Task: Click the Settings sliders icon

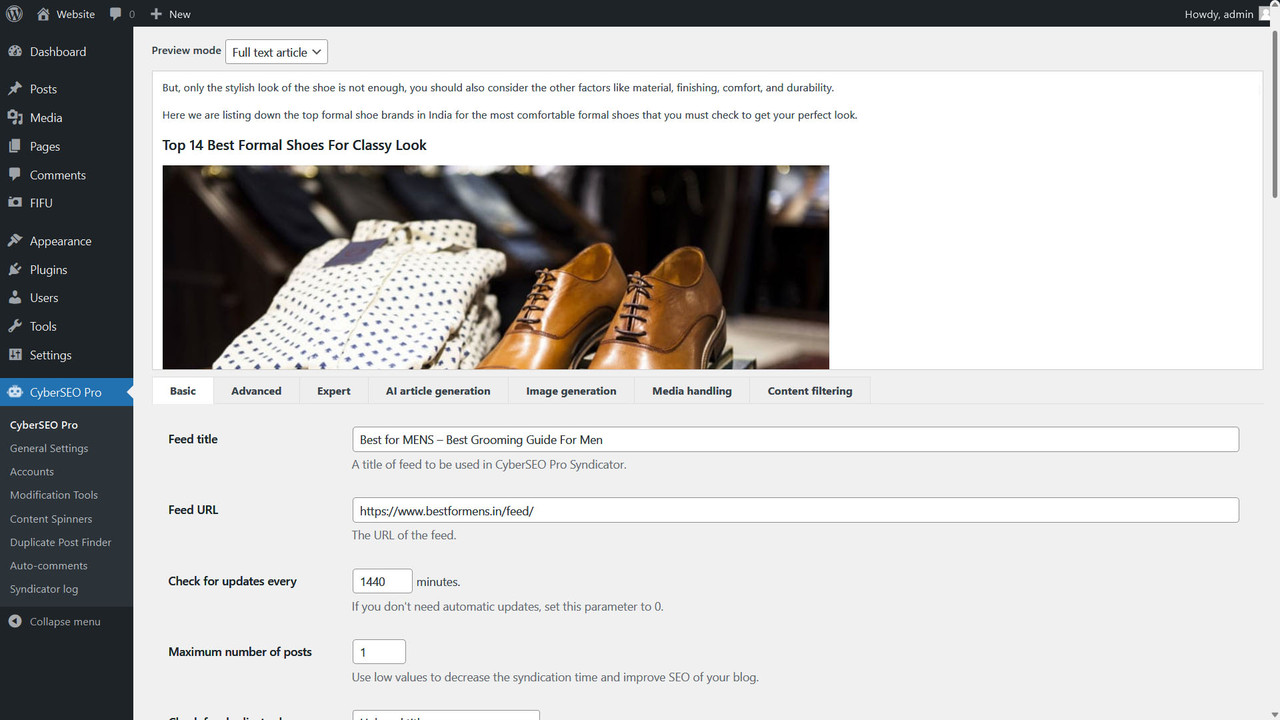Action: point(15,355)
